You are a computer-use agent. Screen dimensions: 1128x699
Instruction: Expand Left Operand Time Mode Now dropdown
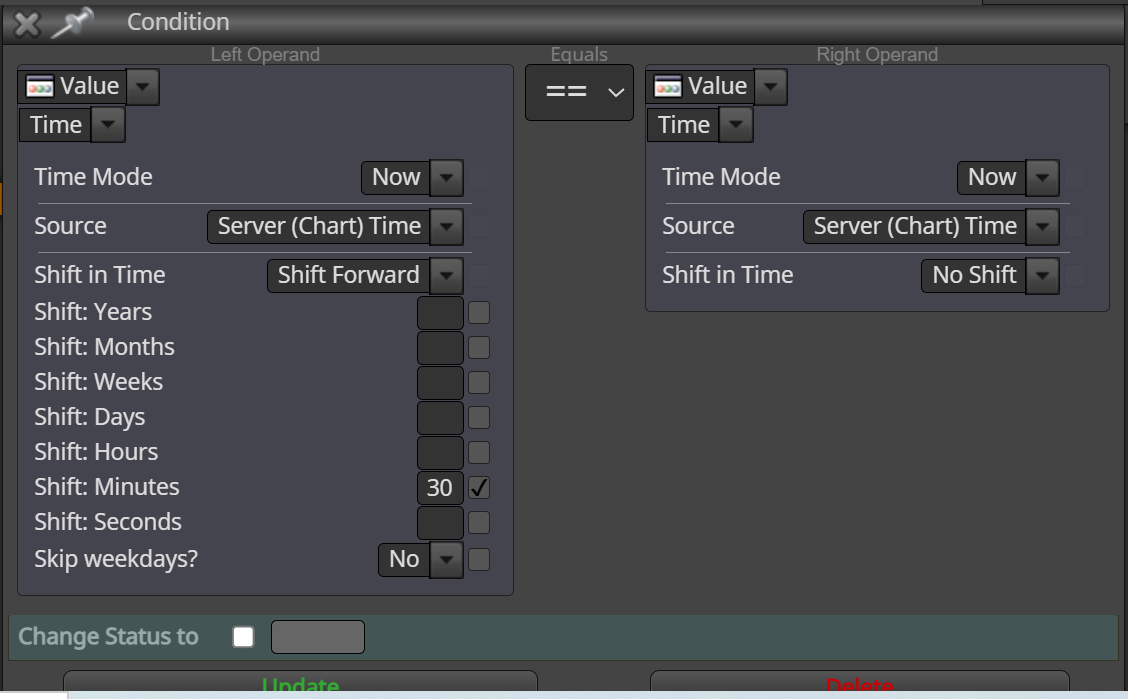tap(447, 177)
